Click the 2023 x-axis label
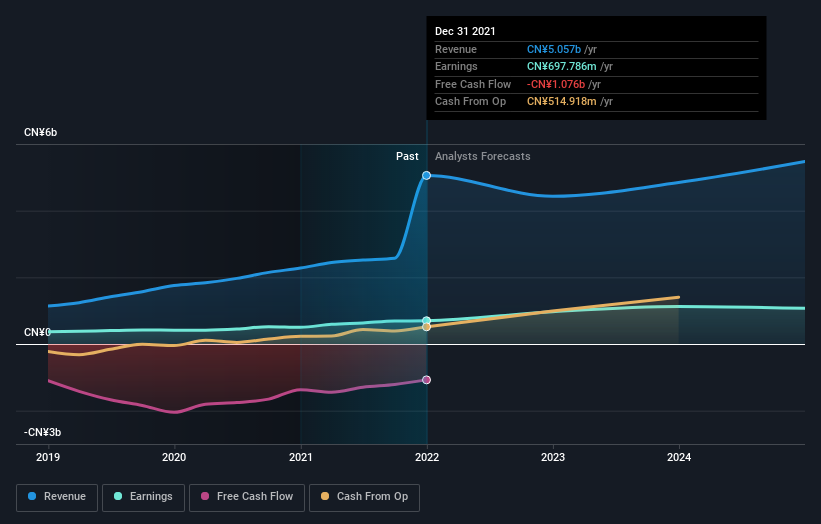Screen dimensions: 821x524 tap(553, 458)
